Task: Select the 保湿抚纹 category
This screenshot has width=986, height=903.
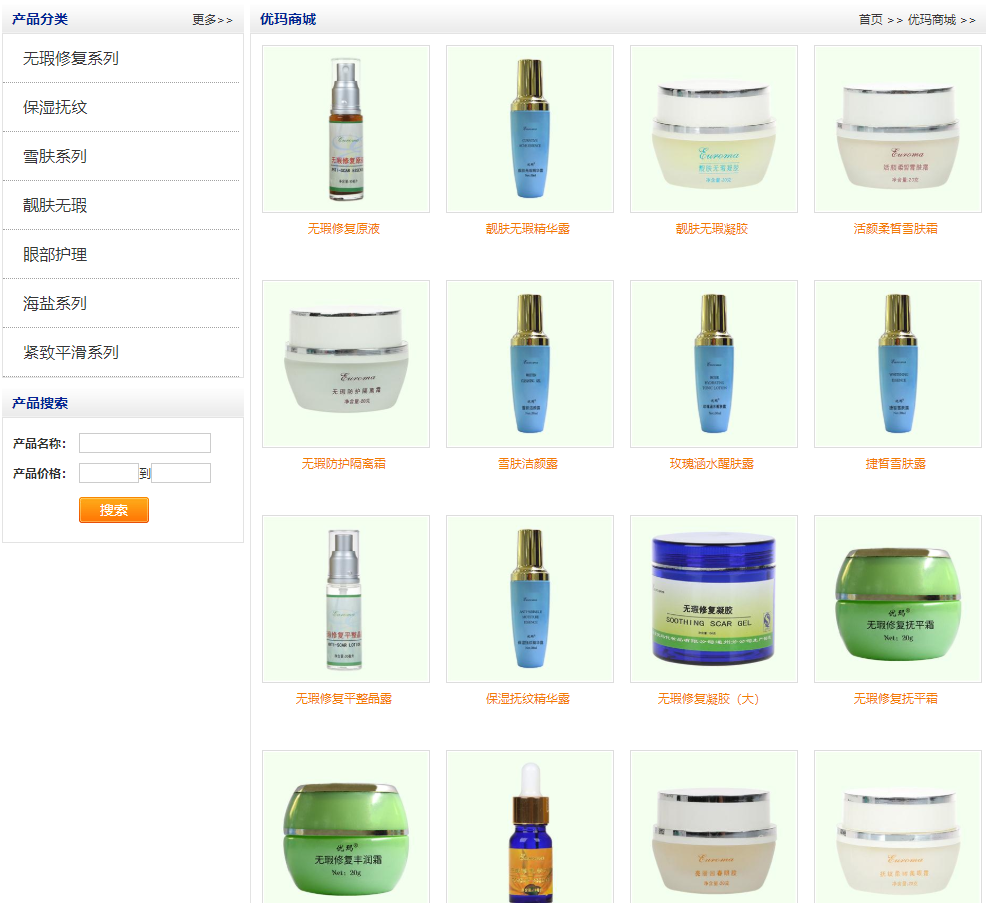Action: [55, 108]
